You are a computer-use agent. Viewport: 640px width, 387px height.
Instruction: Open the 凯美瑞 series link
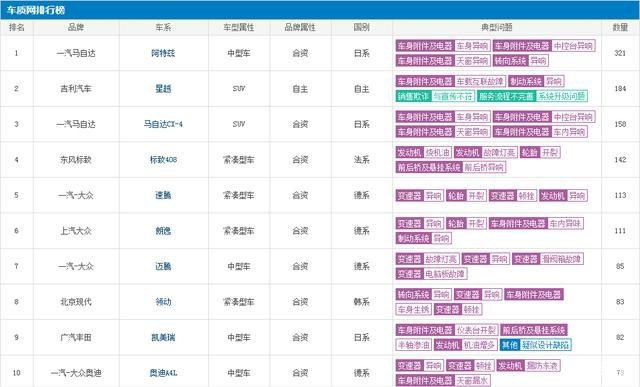point(163,337)
